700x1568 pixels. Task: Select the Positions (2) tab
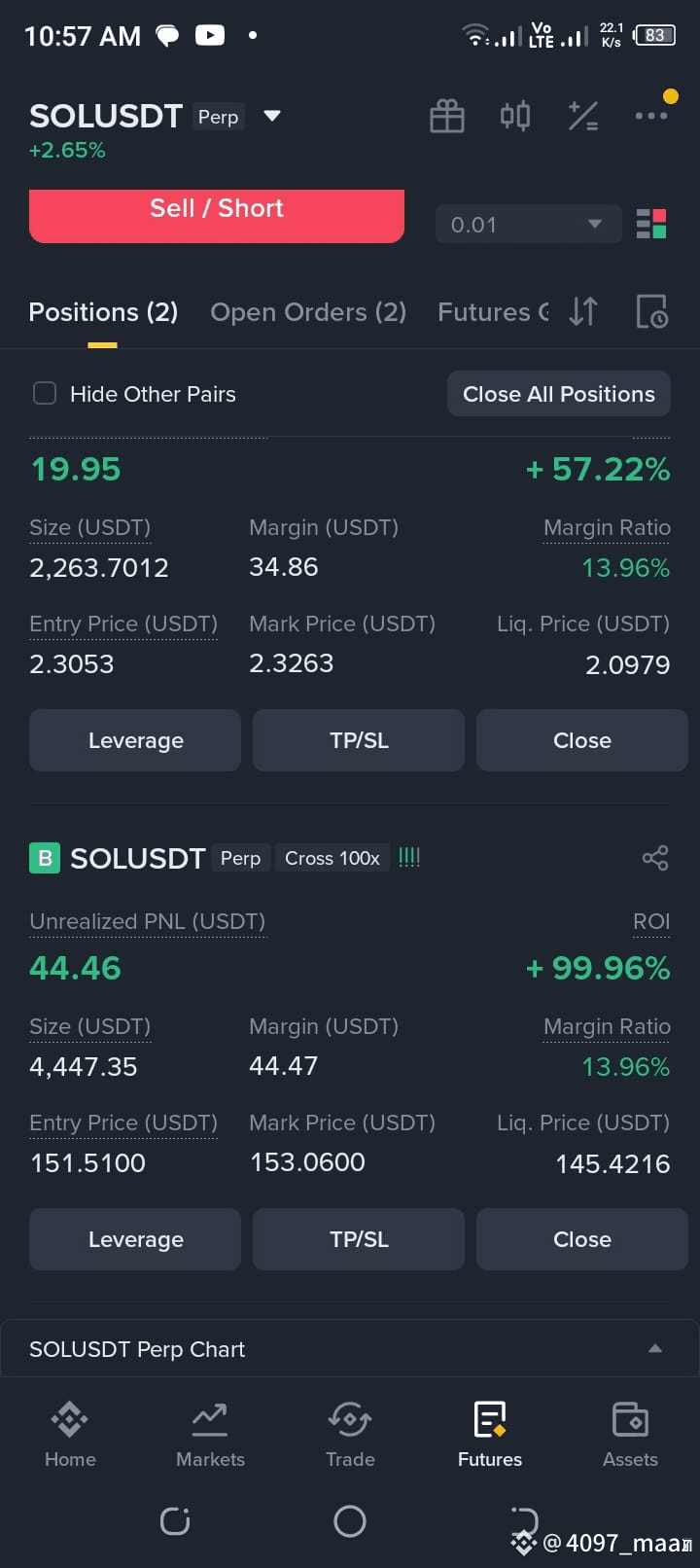(x=103, y=312)
